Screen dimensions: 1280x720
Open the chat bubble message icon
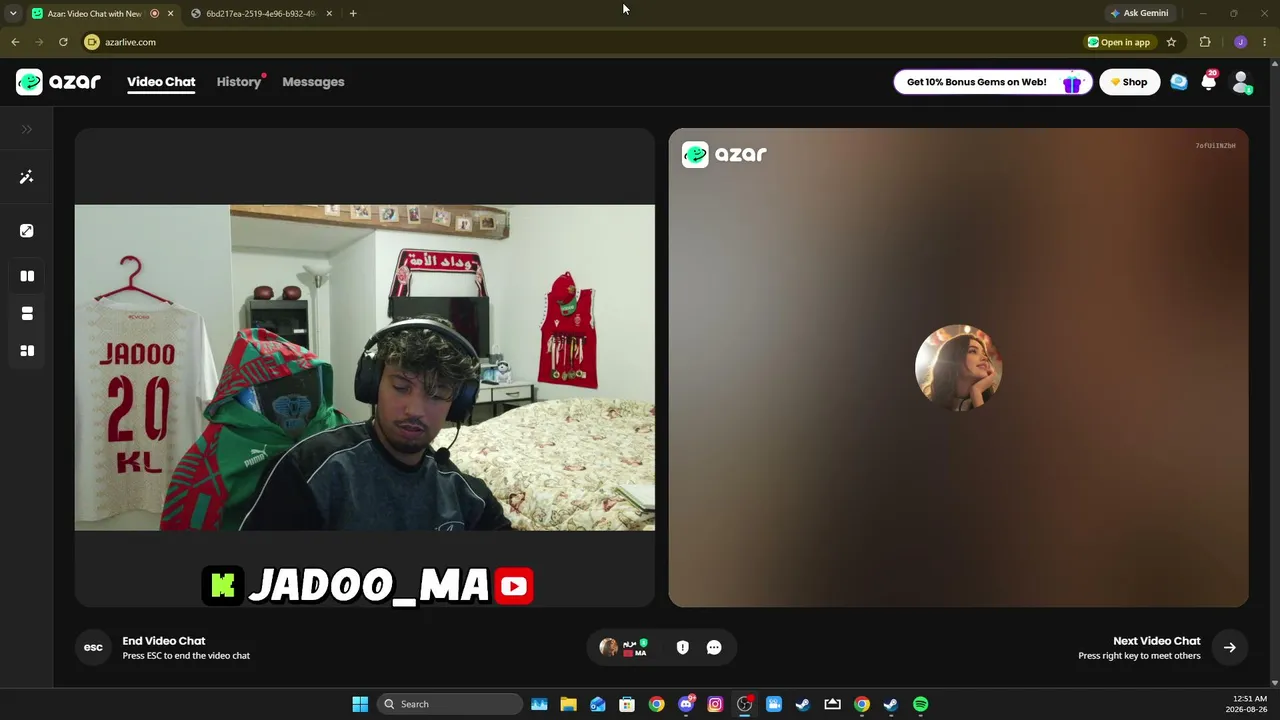click(x=714, y=647)
